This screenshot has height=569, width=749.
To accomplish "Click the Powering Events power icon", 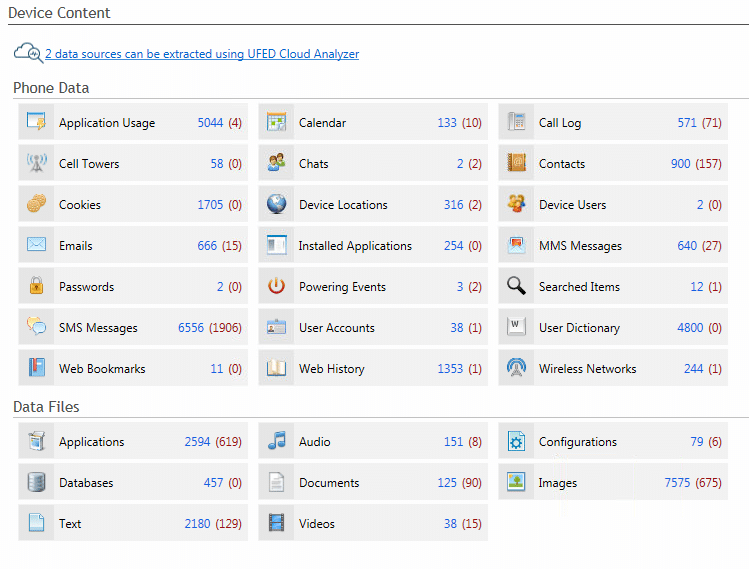I will pos(277,287).
